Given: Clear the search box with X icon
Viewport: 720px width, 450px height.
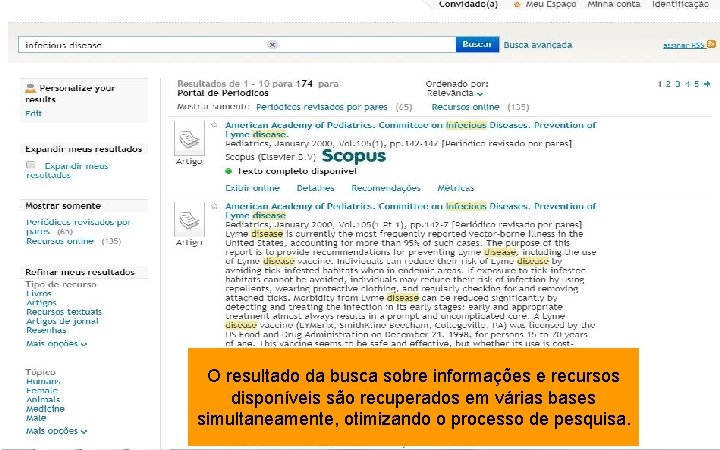Looking at the screenshot, I should [272, 45].
